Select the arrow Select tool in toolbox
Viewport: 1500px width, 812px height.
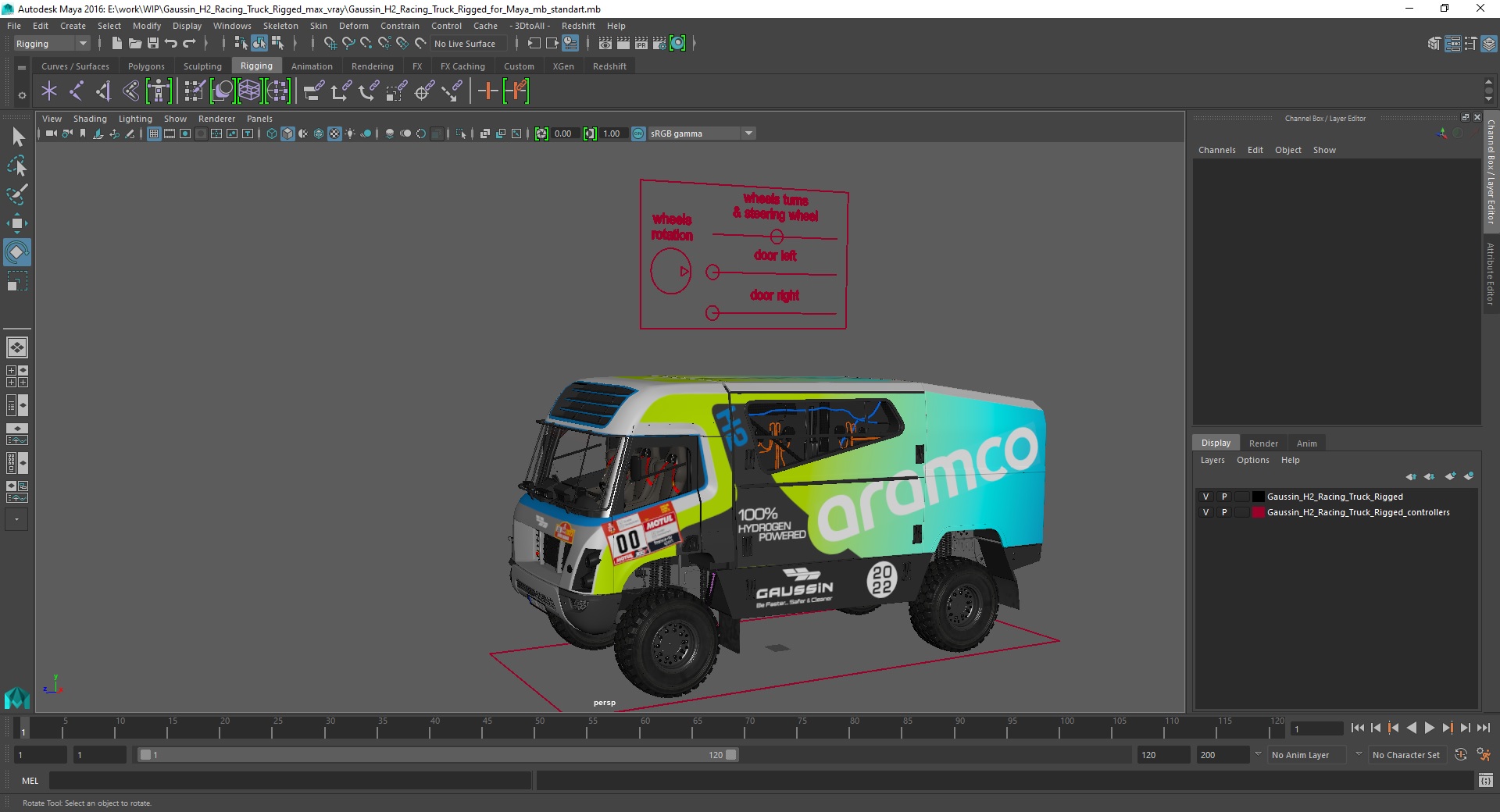(17, 137)
